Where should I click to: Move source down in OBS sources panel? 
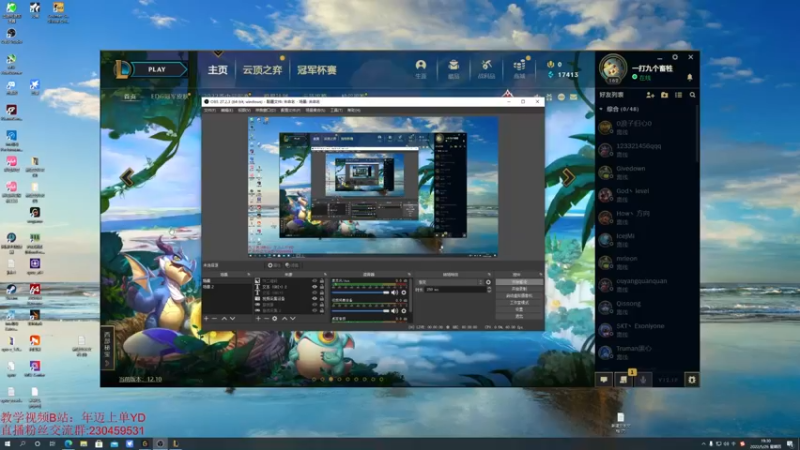click(x=293, y=318)
